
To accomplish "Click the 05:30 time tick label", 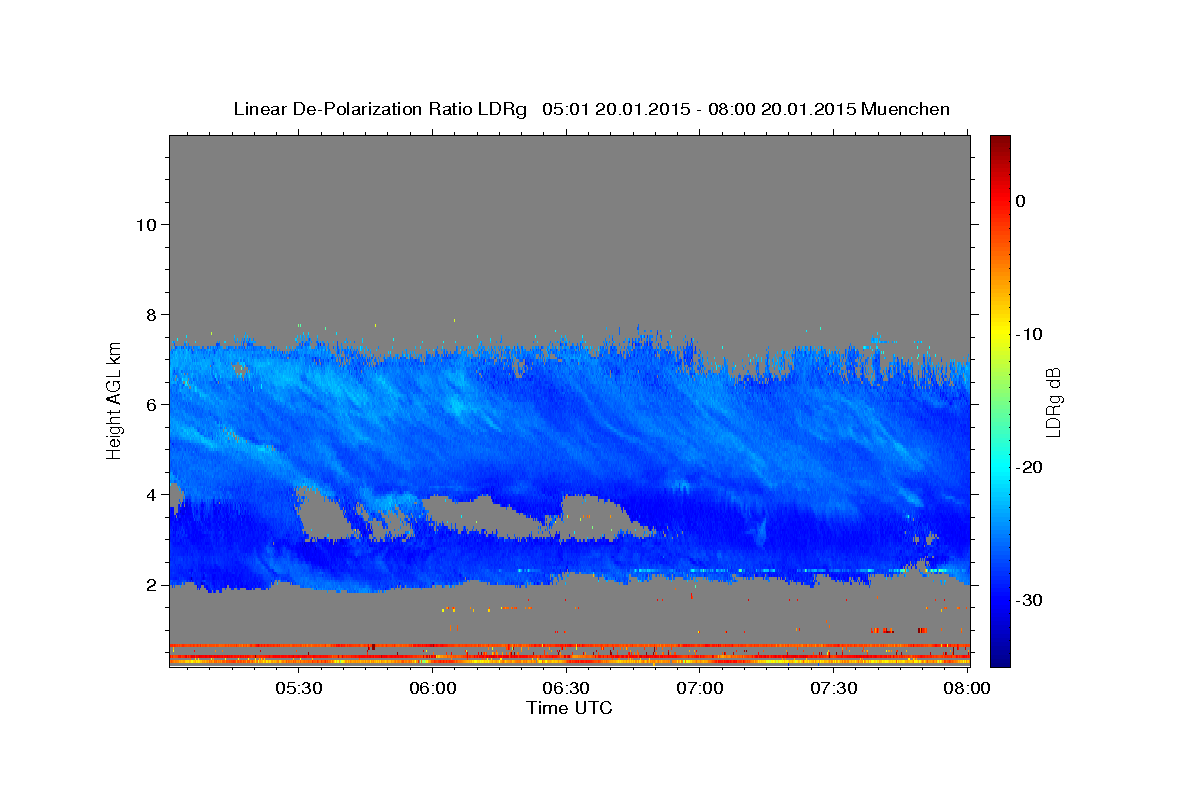I will pos(298,688).
